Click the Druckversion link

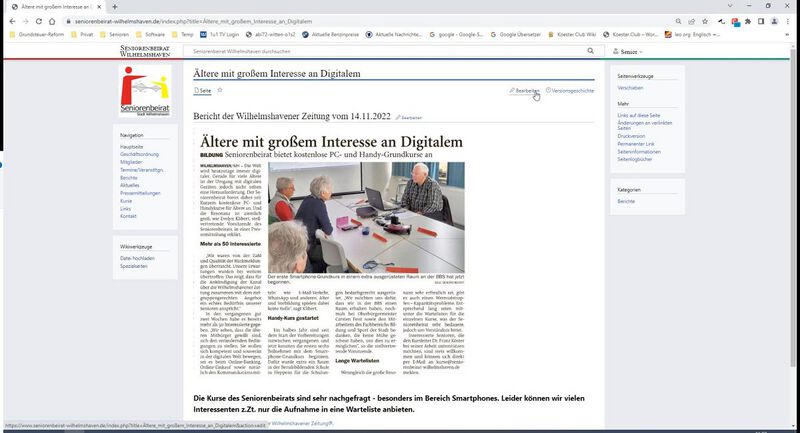[633, 136]
